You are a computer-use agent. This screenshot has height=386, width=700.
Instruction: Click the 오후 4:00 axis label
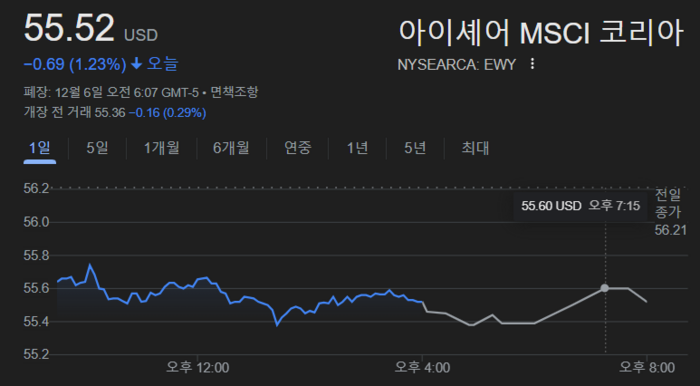tap(422, 368)
